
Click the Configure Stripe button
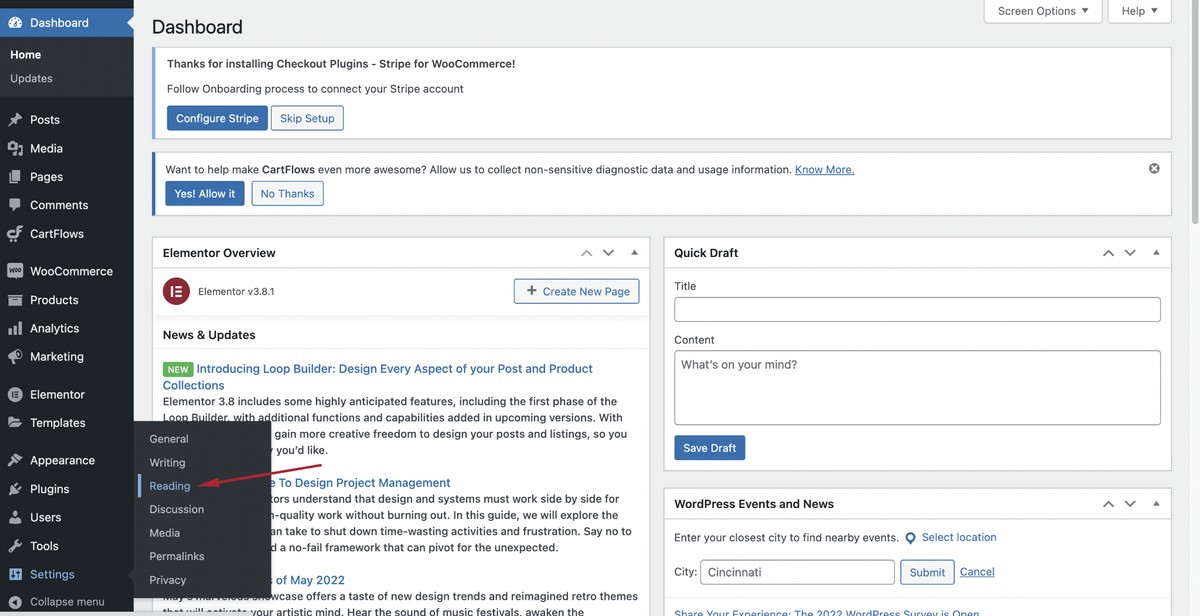[x=217, y=118]
